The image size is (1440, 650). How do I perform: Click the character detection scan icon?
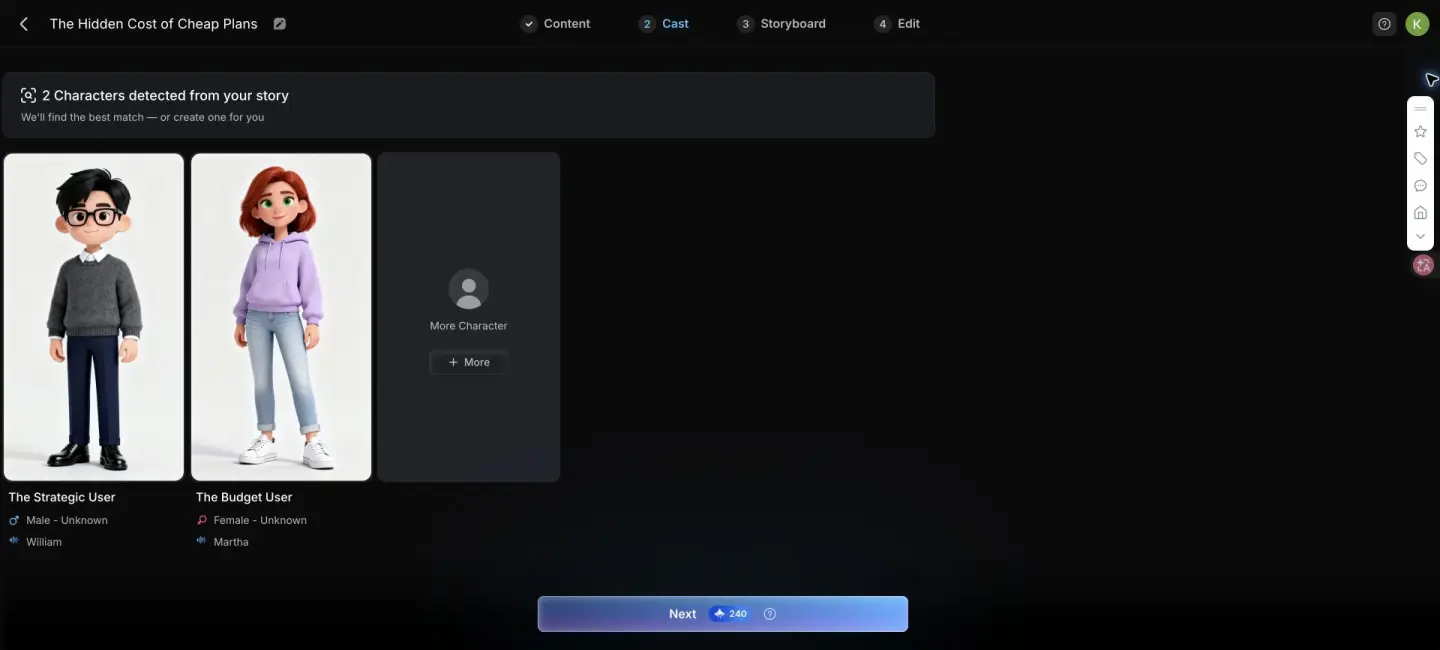pyautogui.click(x=28, y=96)
